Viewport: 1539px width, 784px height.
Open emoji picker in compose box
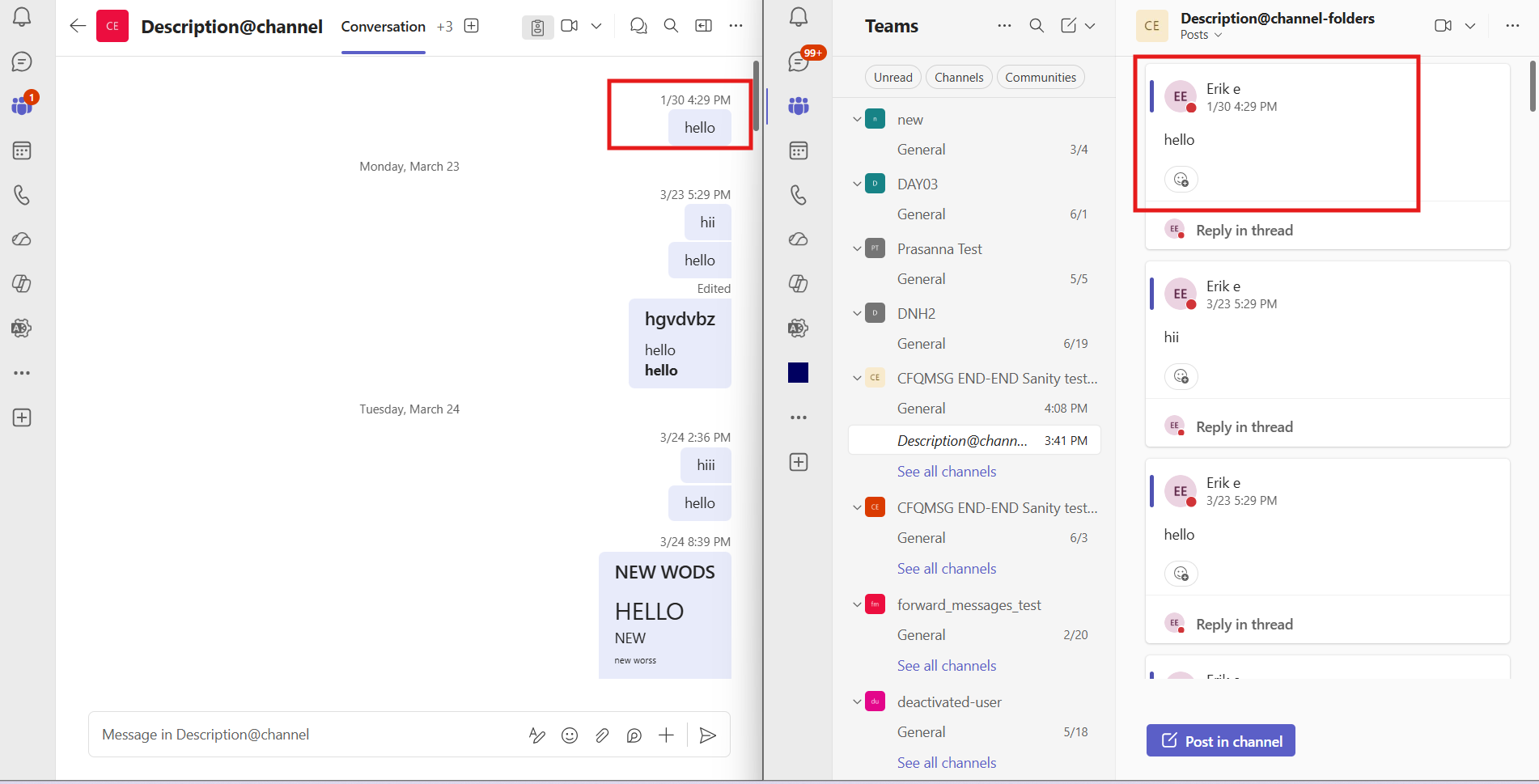(570, 735)
